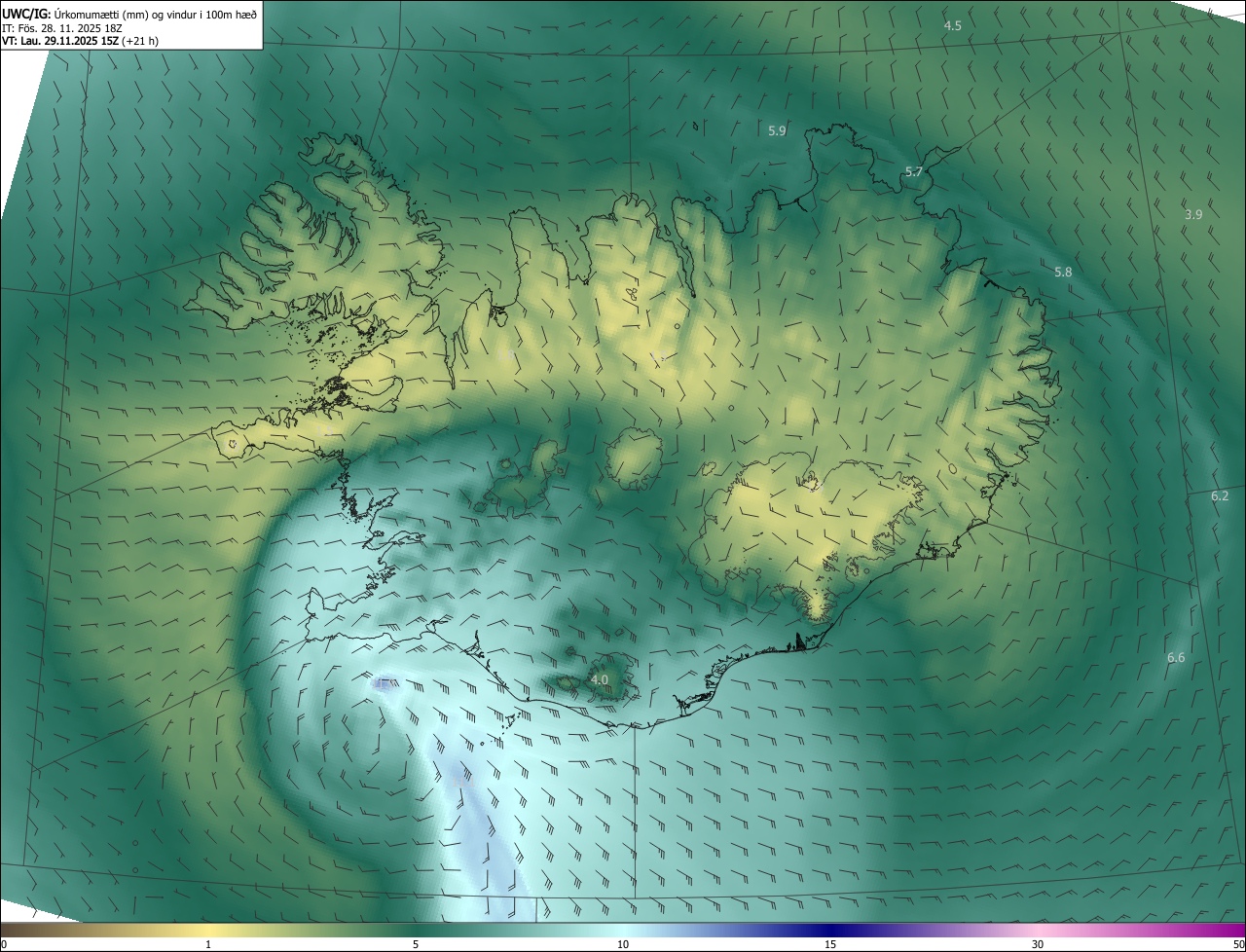The height and width of the screenshot is (952, 1246).
Task: Select the colorbar tick label 15
Action: 830,944
